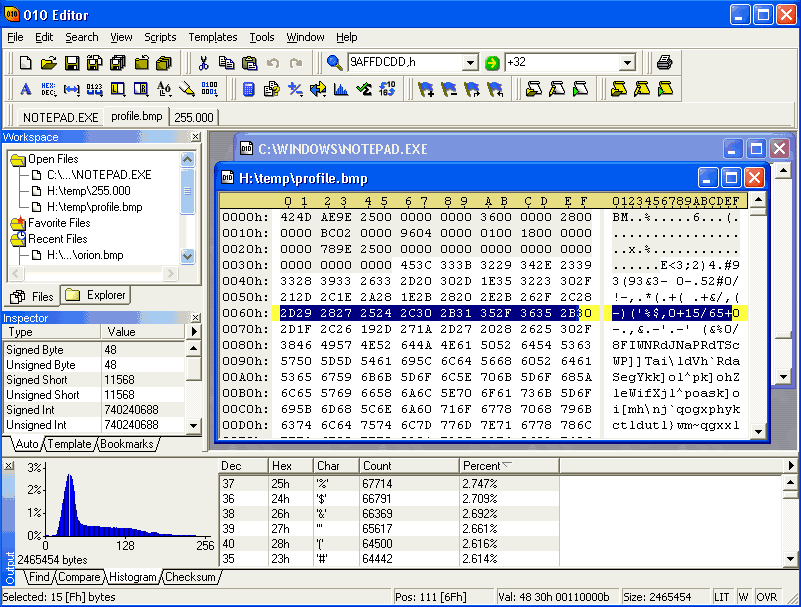This screenshot has width=801, height=607.
Task: Click the Paste clipboard icon
Action: [x=249, y=63]
